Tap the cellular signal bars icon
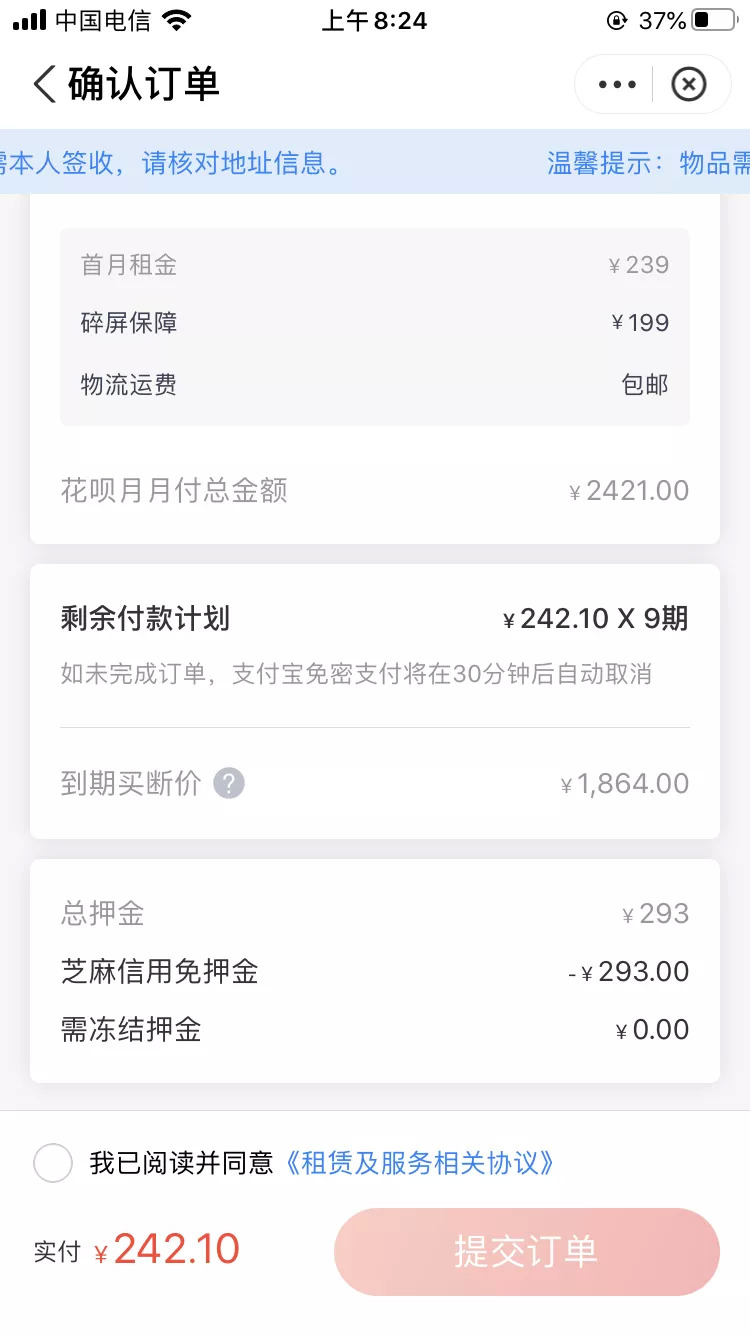This screenshot has width=750, height=1334. tap(30, 21)
